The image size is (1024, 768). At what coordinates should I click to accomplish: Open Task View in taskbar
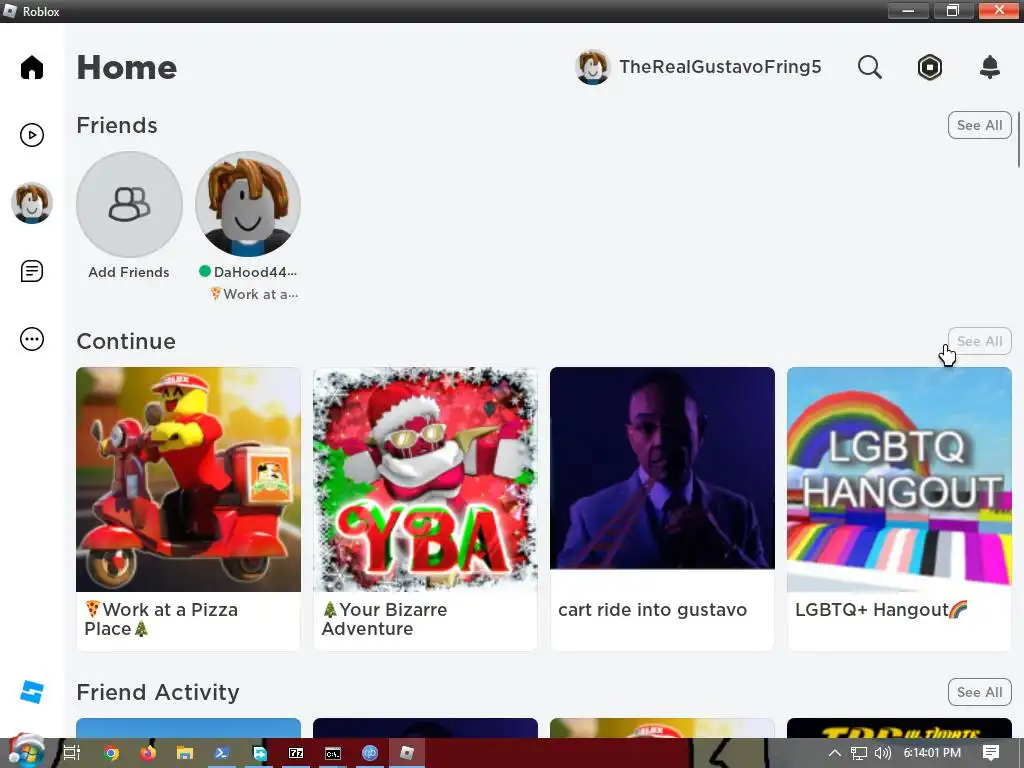point(72,753)
